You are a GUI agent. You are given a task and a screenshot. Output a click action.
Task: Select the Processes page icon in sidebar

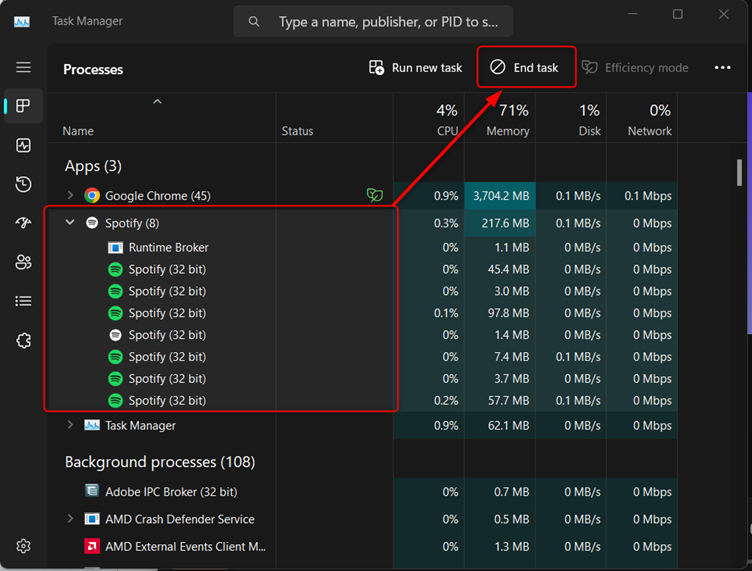pos(23,106)
